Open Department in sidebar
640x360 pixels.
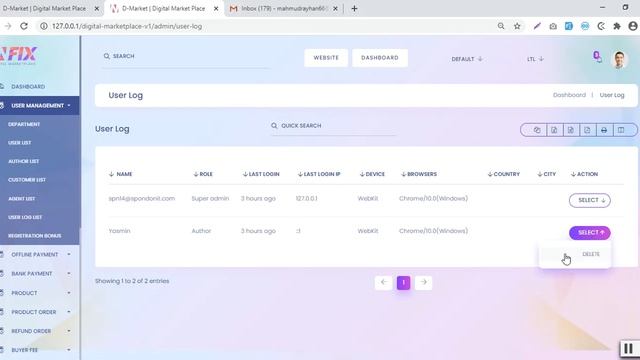coord(24,124)
